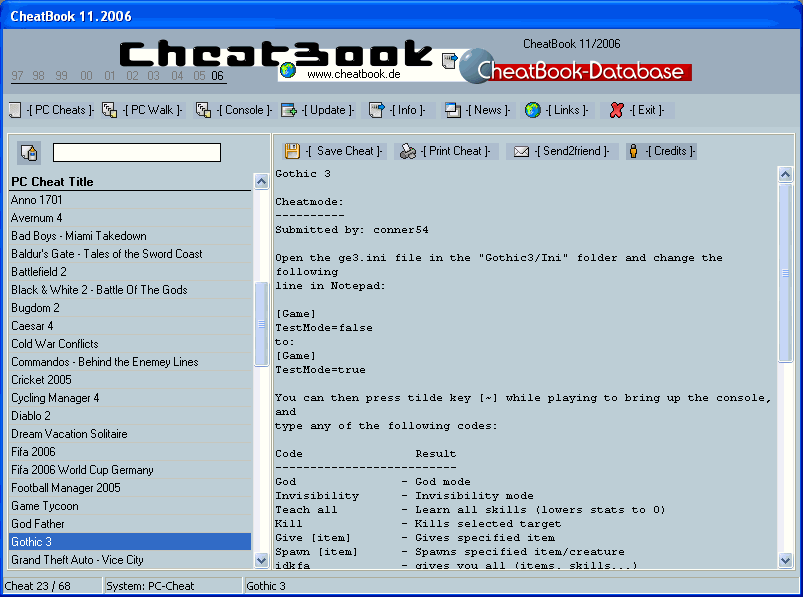Click the Save Cheat floppy disk icon
The height and width of the screenshot is (597, 803).
292,151
